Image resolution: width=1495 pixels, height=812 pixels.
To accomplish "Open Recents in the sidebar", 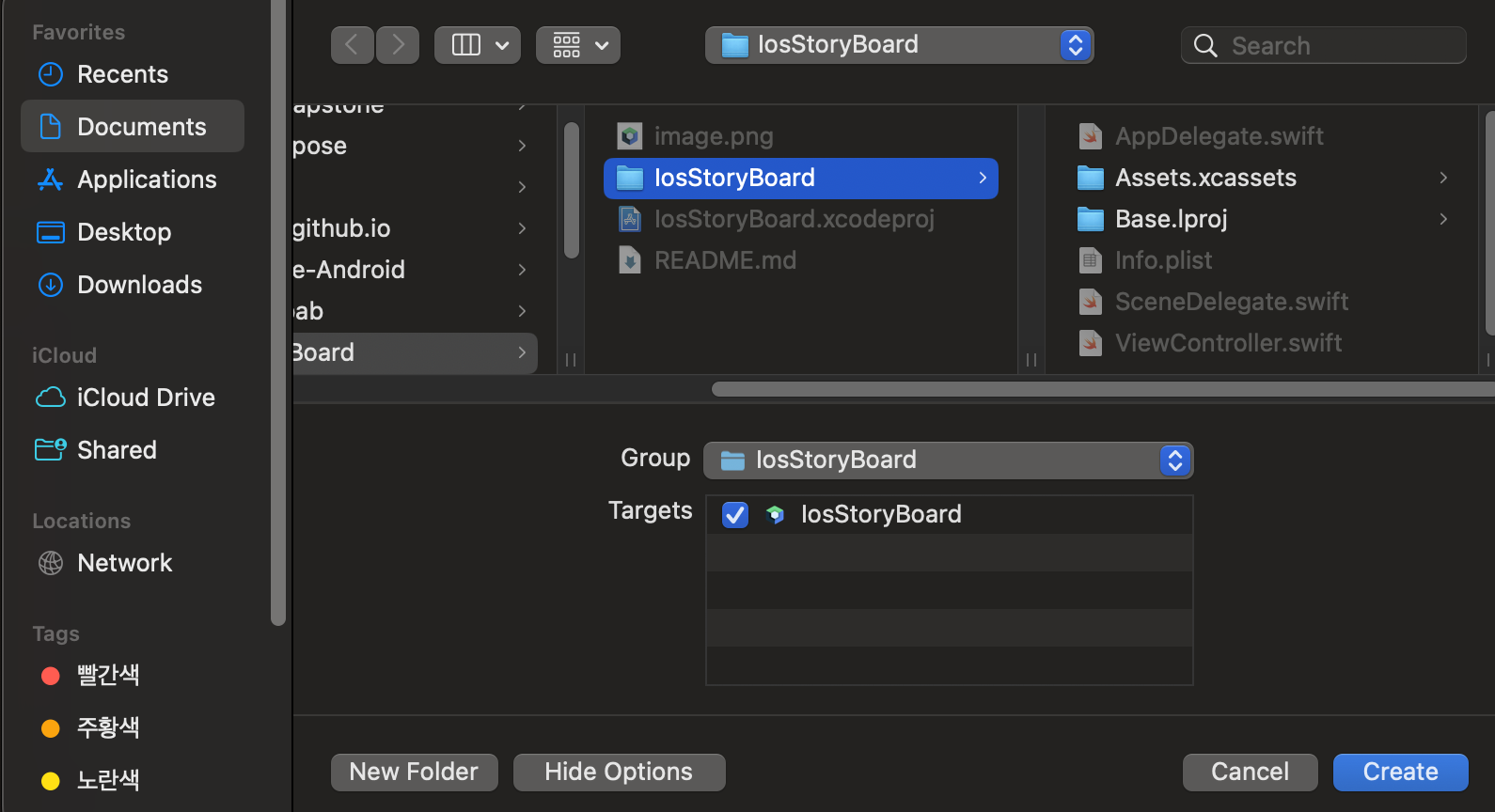I will 133,74.
